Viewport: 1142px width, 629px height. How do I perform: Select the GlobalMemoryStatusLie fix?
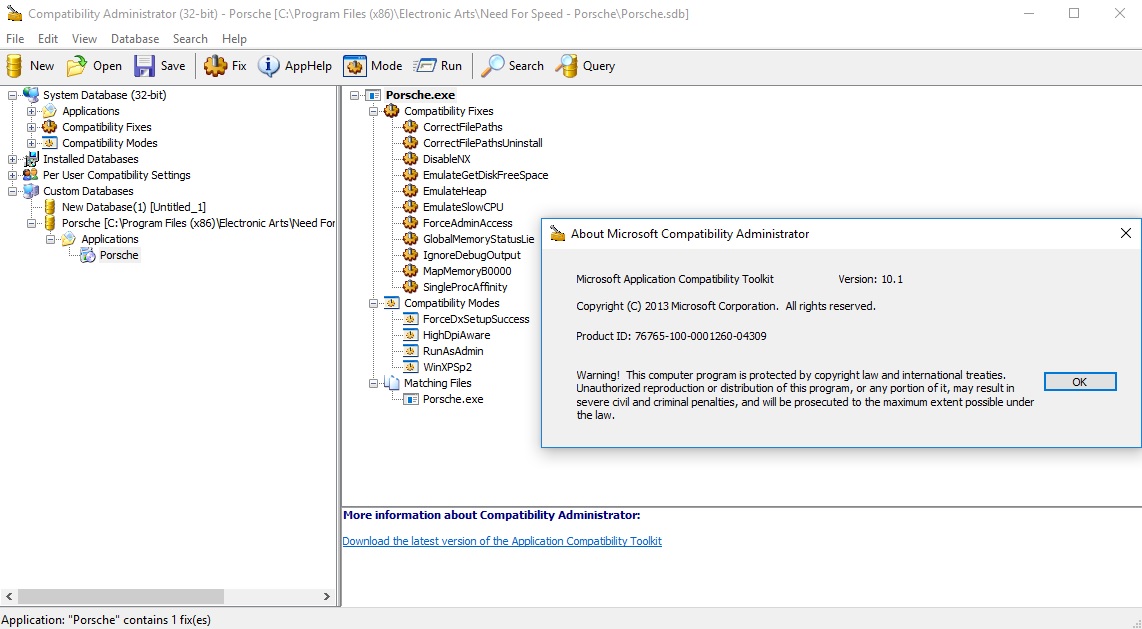coord(479,239)
